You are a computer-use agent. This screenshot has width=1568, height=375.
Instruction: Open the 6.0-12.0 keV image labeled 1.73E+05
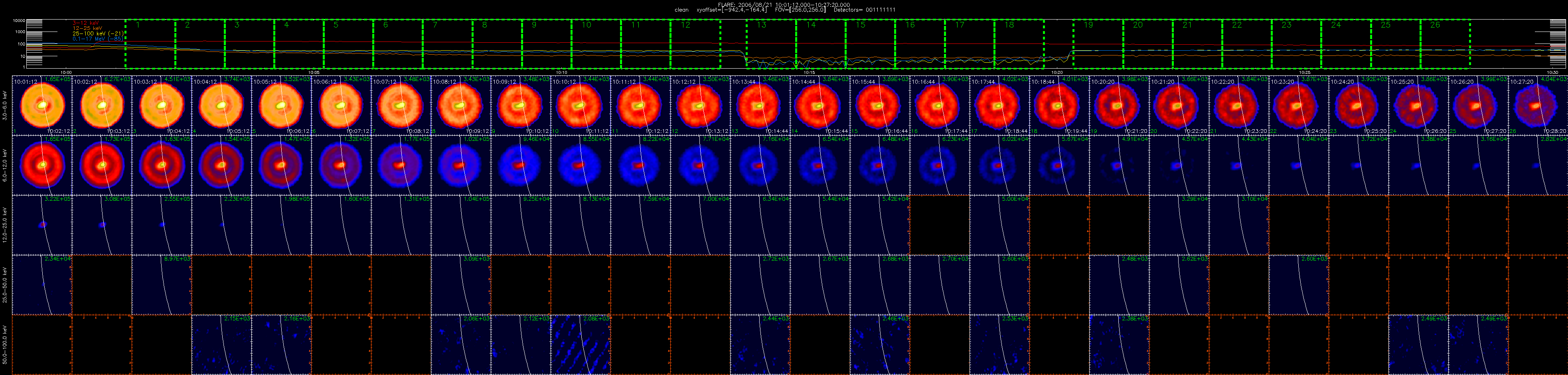(x=102, y=164)
